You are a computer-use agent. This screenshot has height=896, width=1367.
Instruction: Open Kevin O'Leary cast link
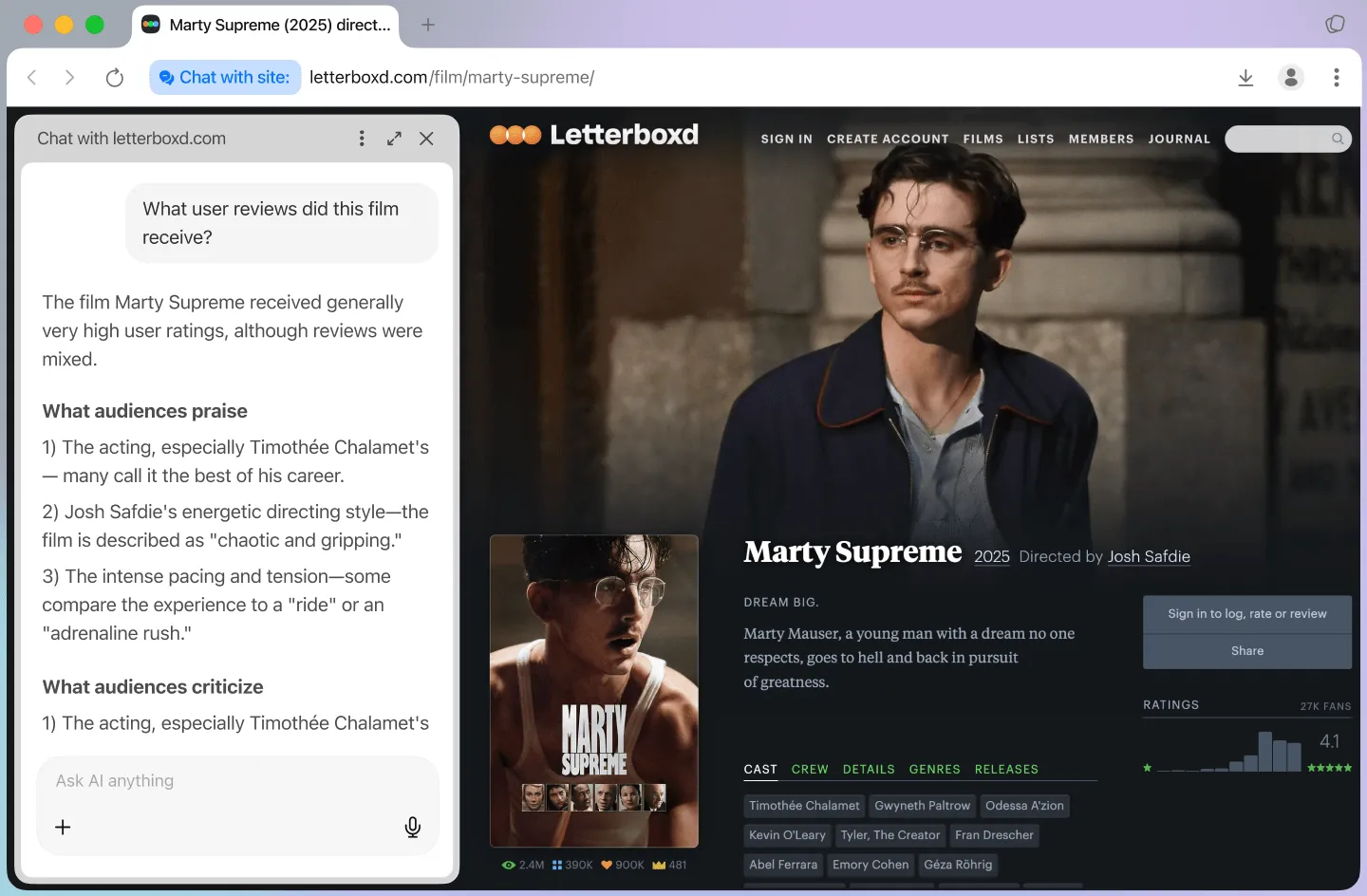tap(787, 835)
